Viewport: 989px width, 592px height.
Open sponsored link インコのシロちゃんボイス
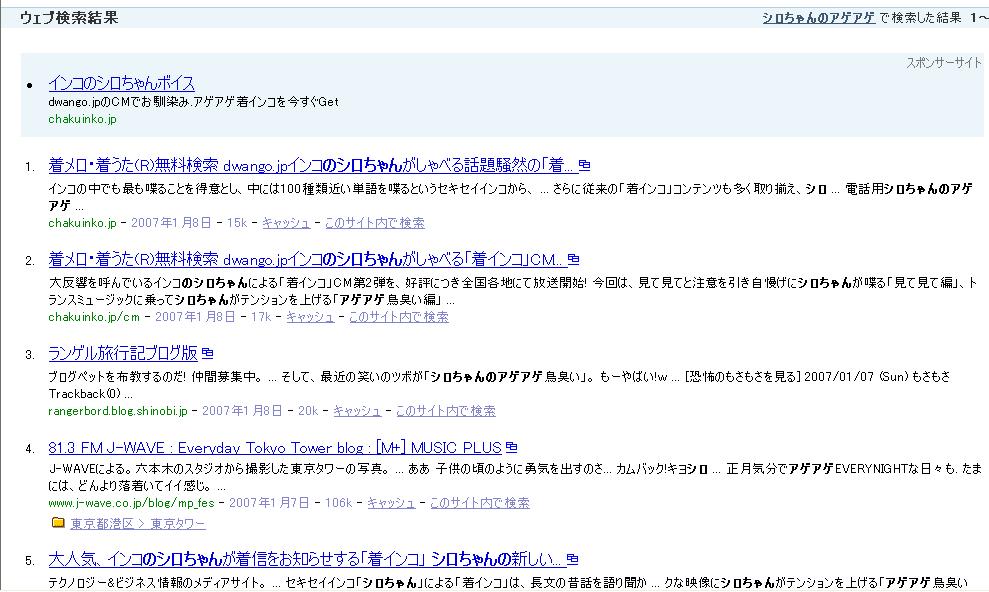click(x=121, y=83)
